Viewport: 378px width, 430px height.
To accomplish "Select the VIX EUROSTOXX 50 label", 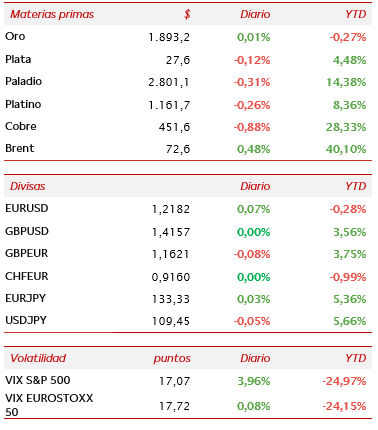I will coord(49,405).
